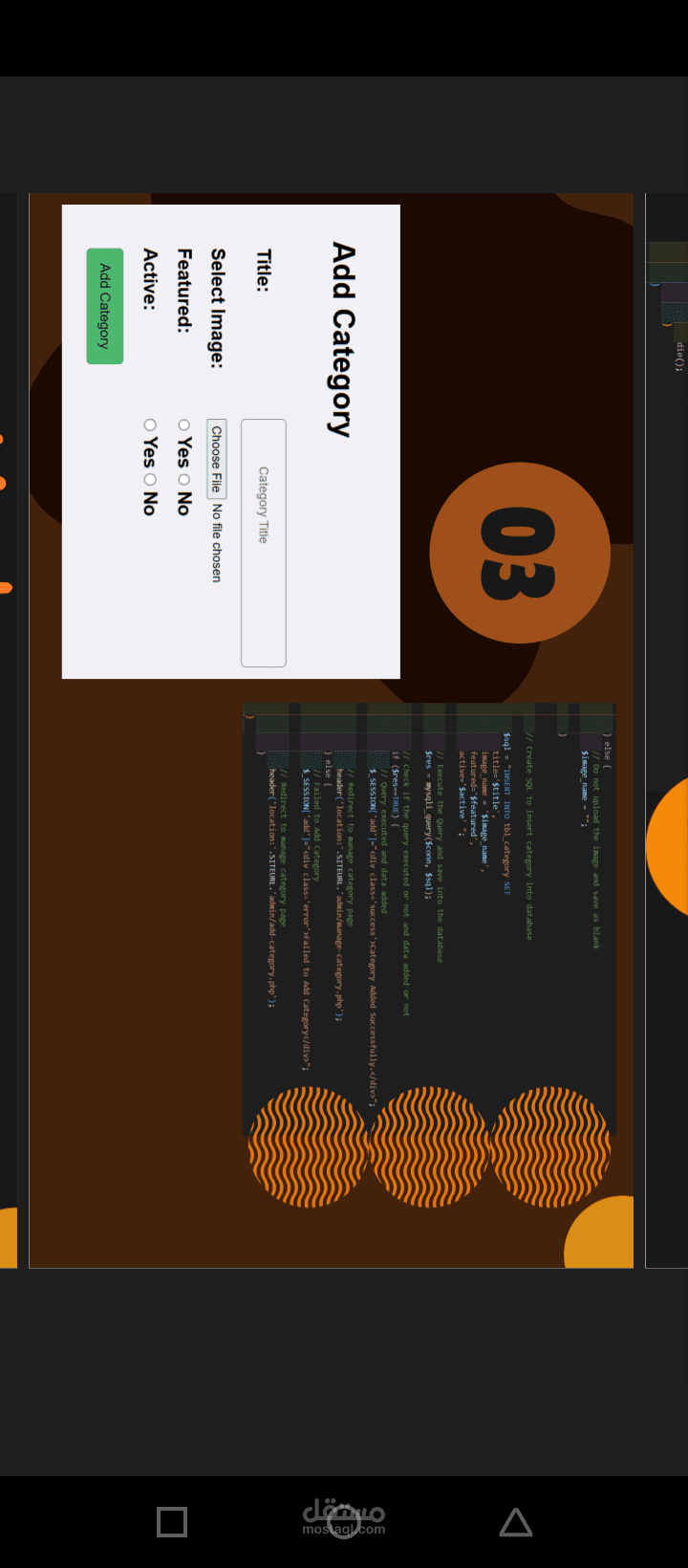This screenshot has height=1568, width=688.
Task: Tap the Android recent apps square icon
Action: pyautogui.click(x=172, y=1521)
